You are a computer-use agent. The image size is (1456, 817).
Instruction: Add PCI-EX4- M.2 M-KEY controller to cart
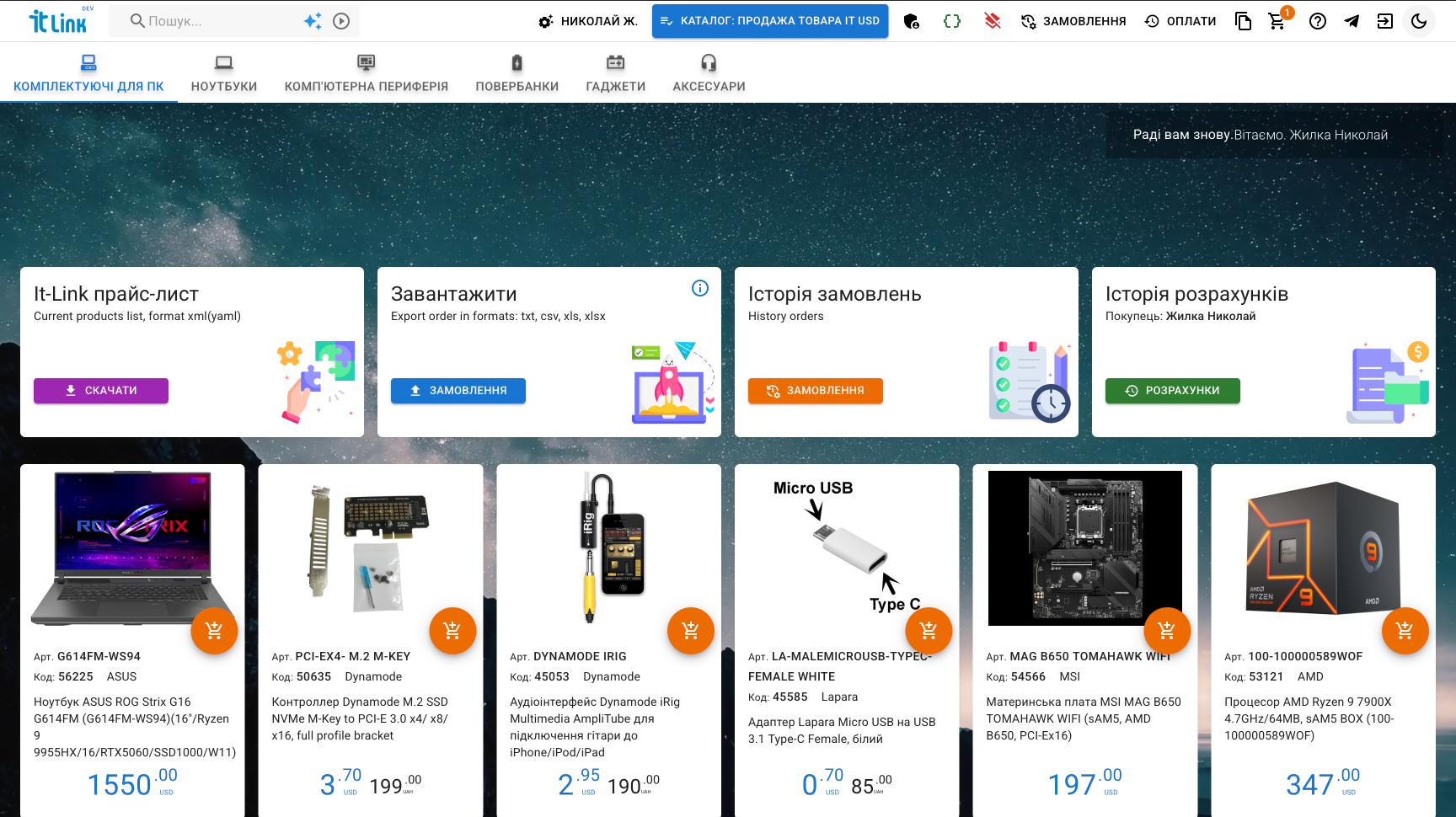452,630
